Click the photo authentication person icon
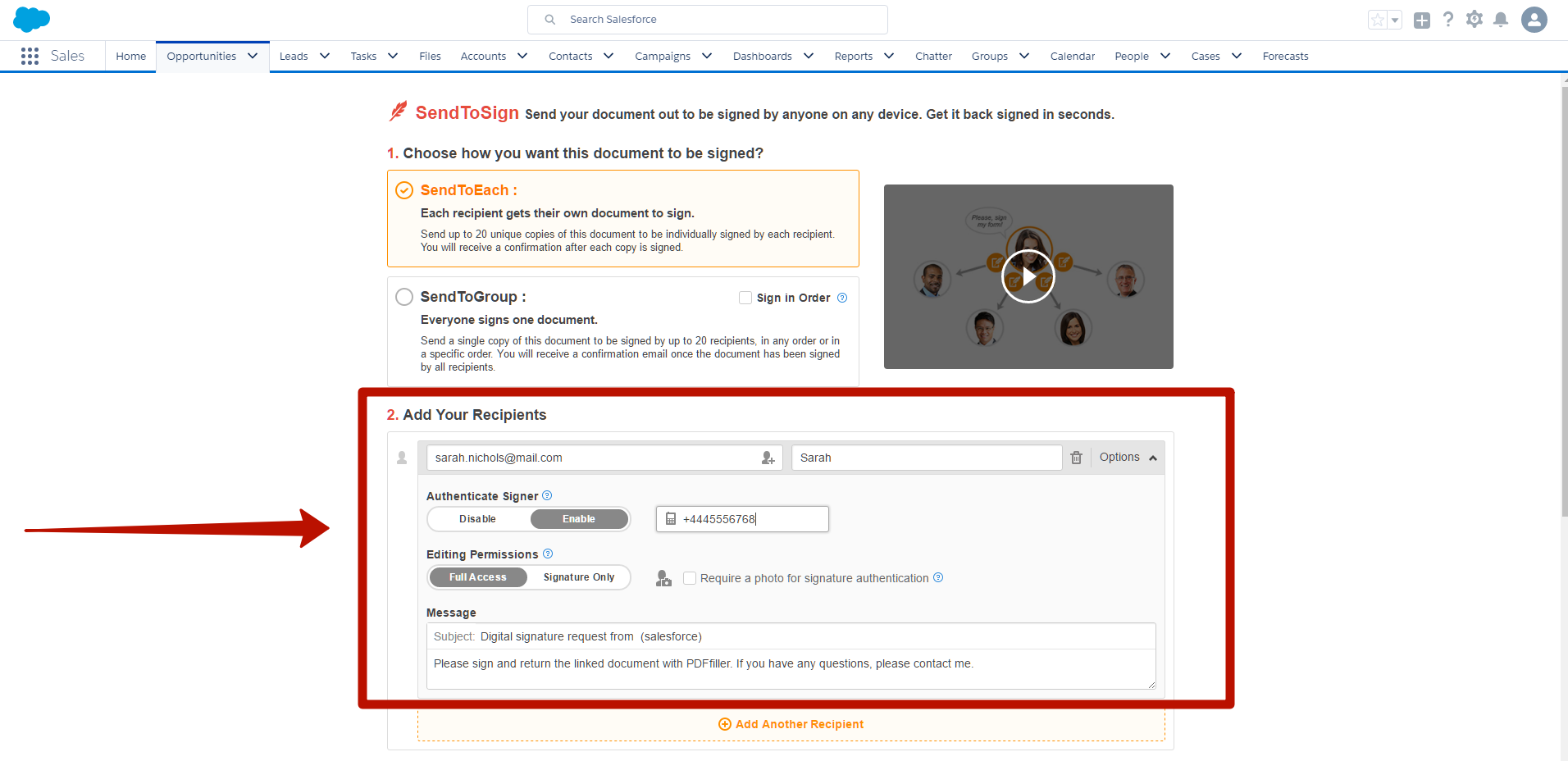1568x761 pixels. tap(663, 578)
